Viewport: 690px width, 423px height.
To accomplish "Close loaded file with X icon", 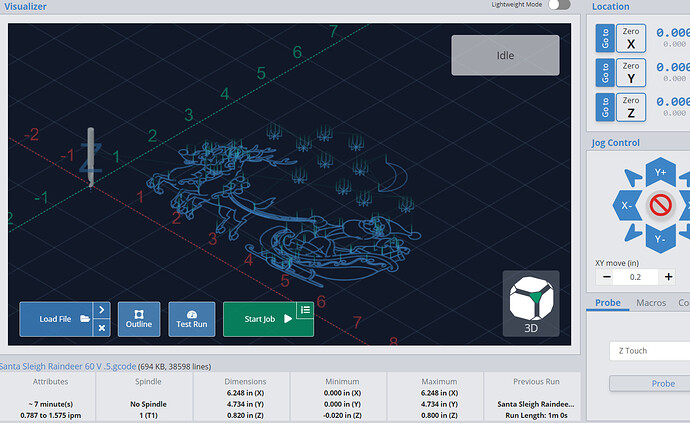I will click(x=102, y=328).
